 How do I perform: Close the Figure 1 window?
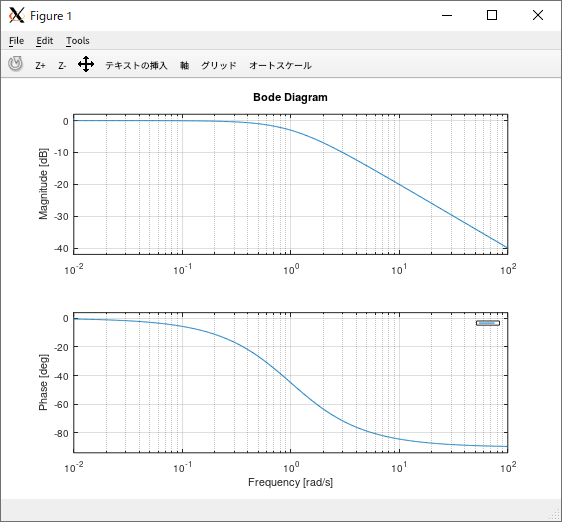click(538, 15)
